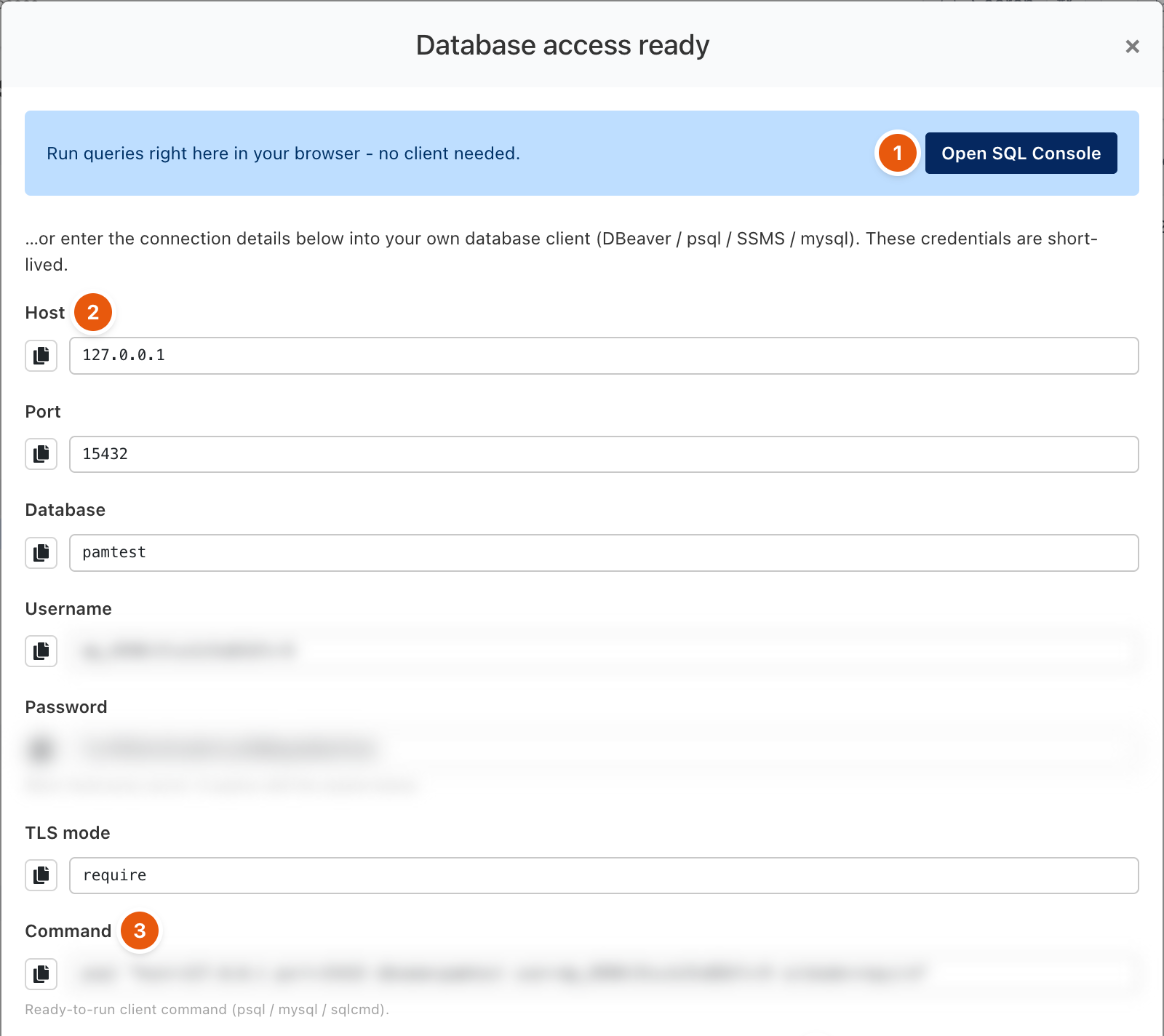Screen dimensions: 1164x1036
Task: Click the 'These credentials are short-lived' paragraph
Action: click(x=561, y=252)
